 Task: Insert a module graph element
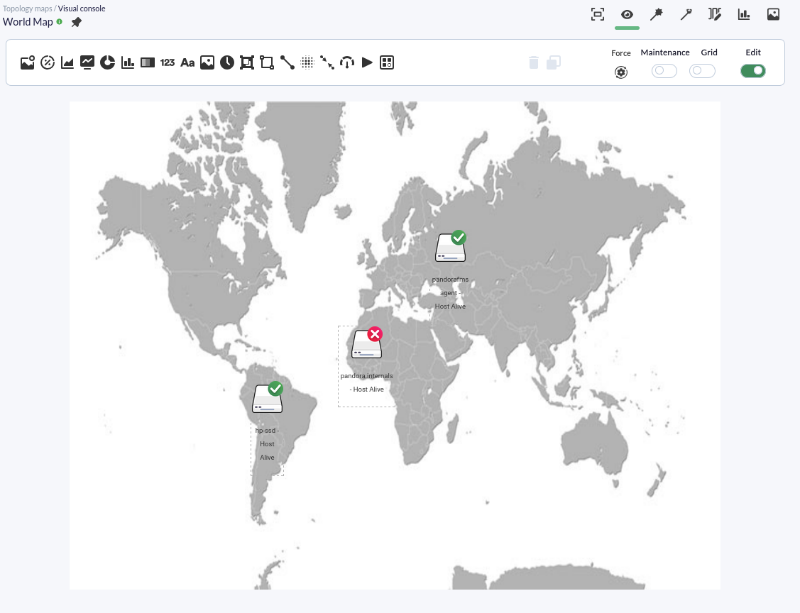pos(67,63)
